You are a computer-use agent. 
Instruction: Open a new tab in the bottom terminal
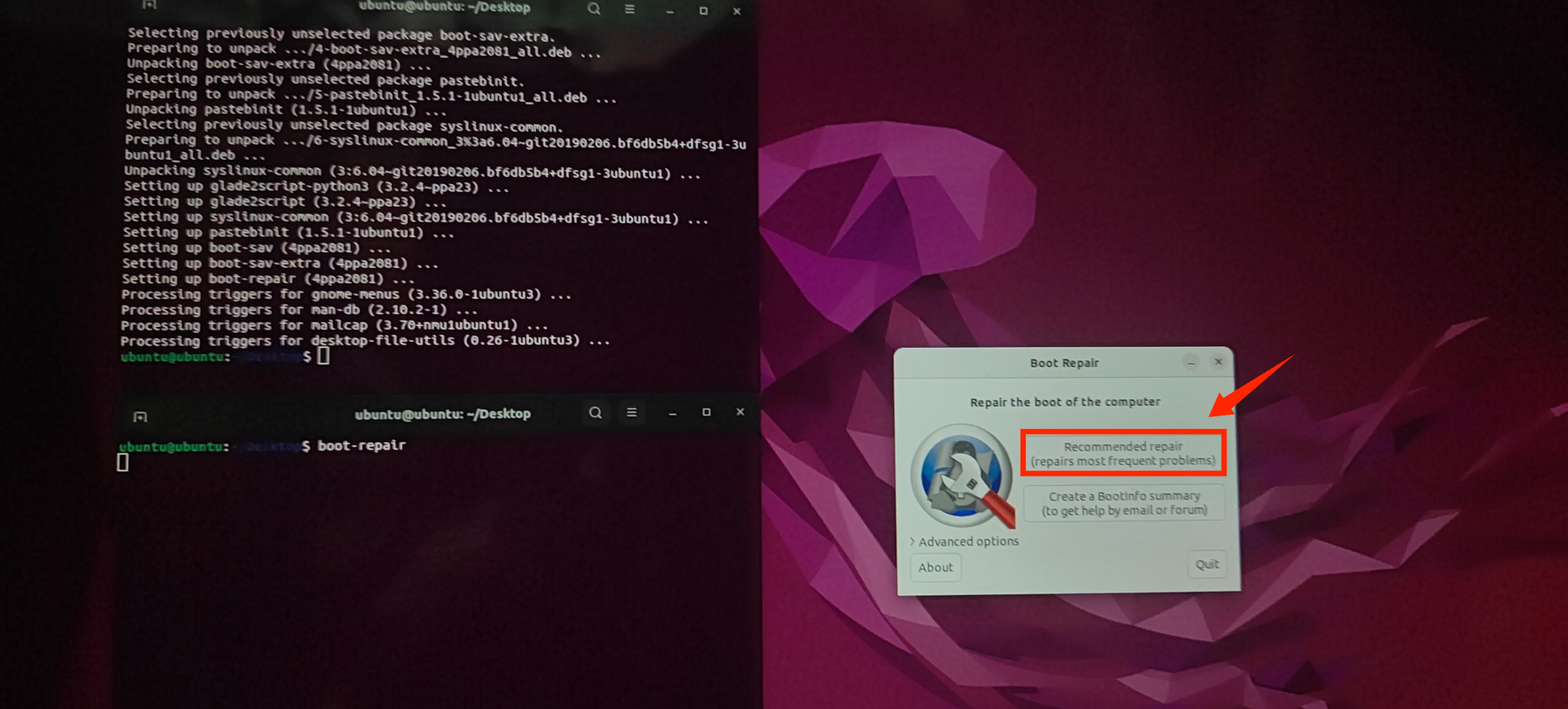pyautogui.click(x=140, y=416)
